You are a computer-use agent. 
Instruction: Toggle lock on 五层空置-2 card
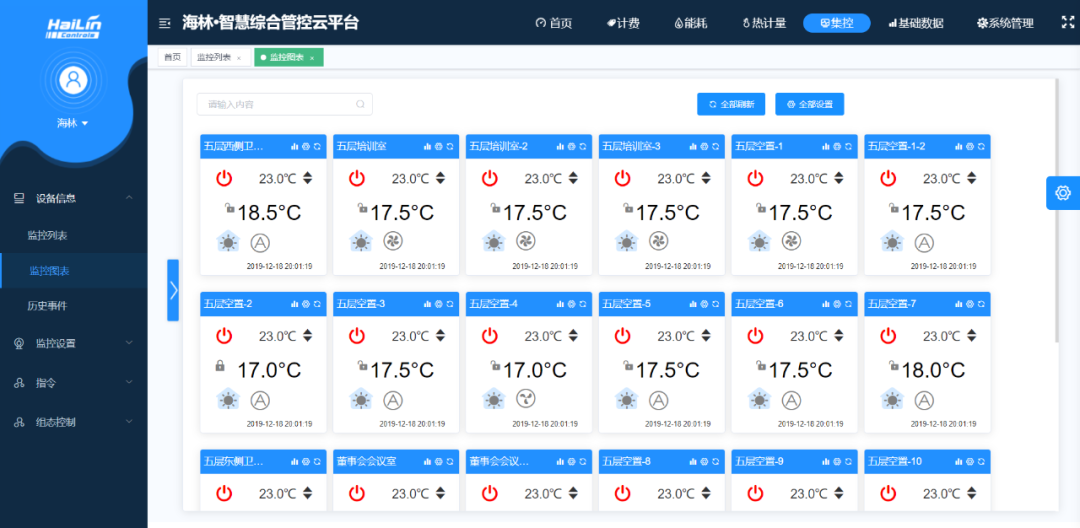(220, 367)
